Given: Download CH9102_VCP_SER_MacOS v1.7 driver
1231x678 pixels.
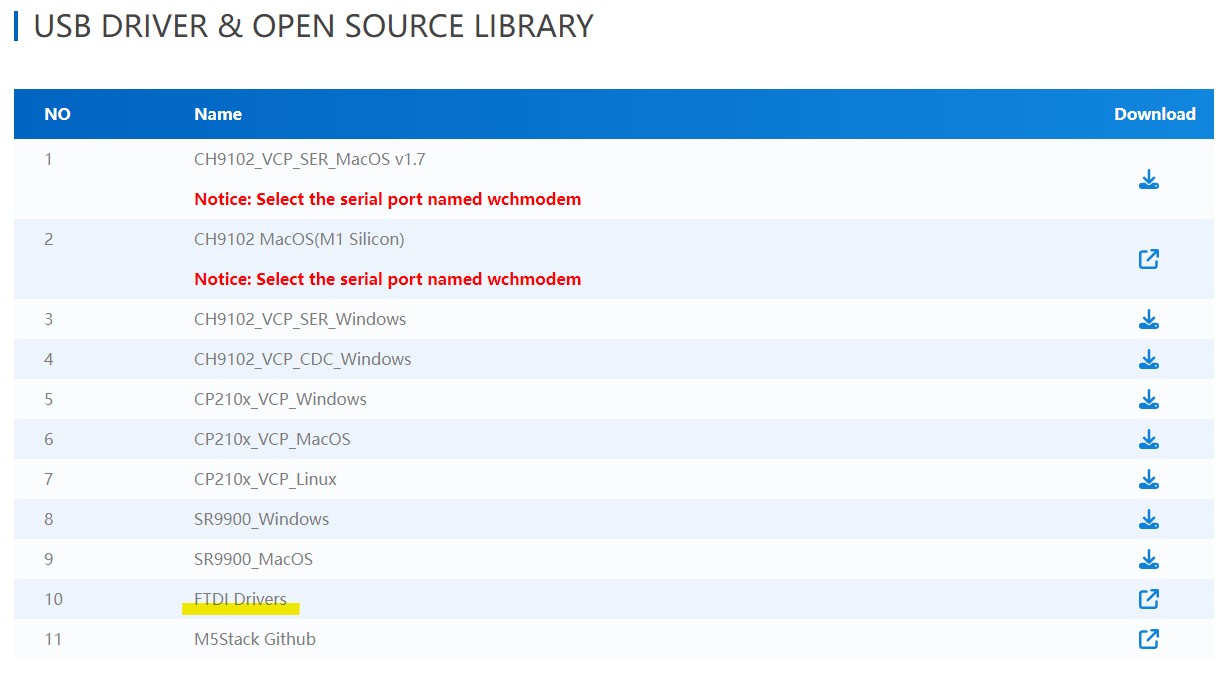Looking at the screenshot, I should [x=1149, y=180].
